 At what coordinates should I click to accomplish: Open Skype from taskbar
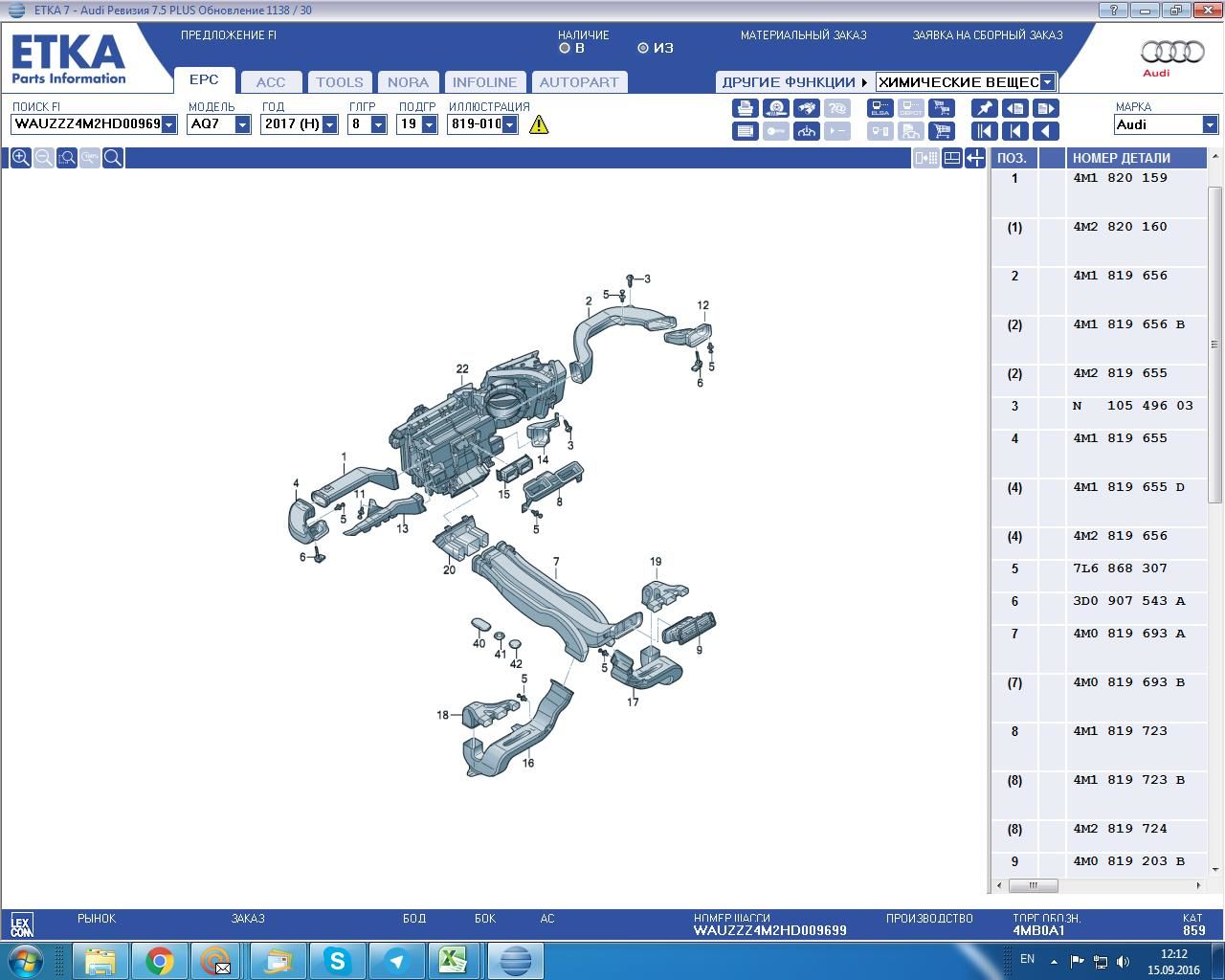point(337,961)
